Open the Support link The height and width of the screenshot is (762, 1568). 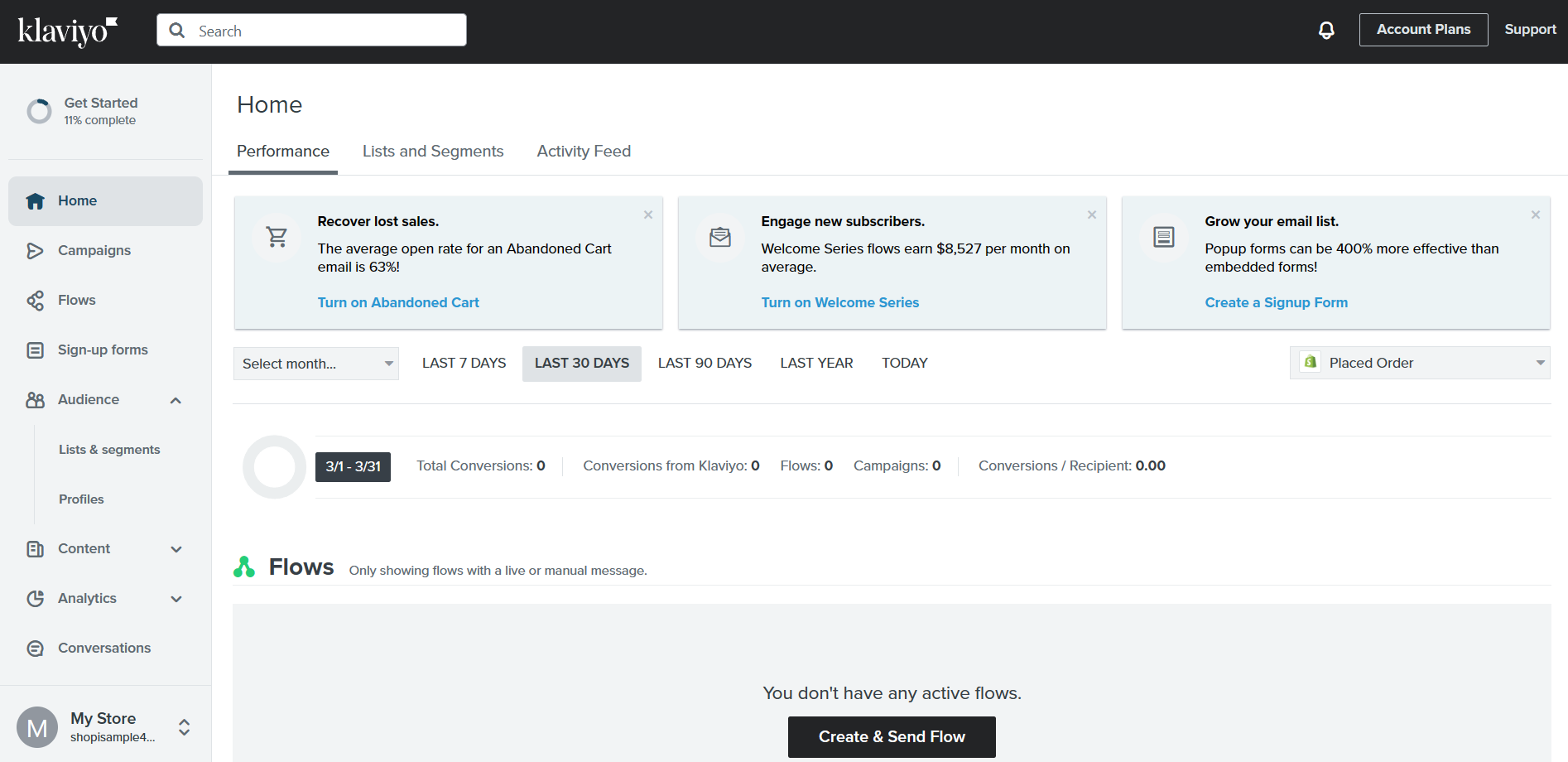click(x=1531, y=30)
